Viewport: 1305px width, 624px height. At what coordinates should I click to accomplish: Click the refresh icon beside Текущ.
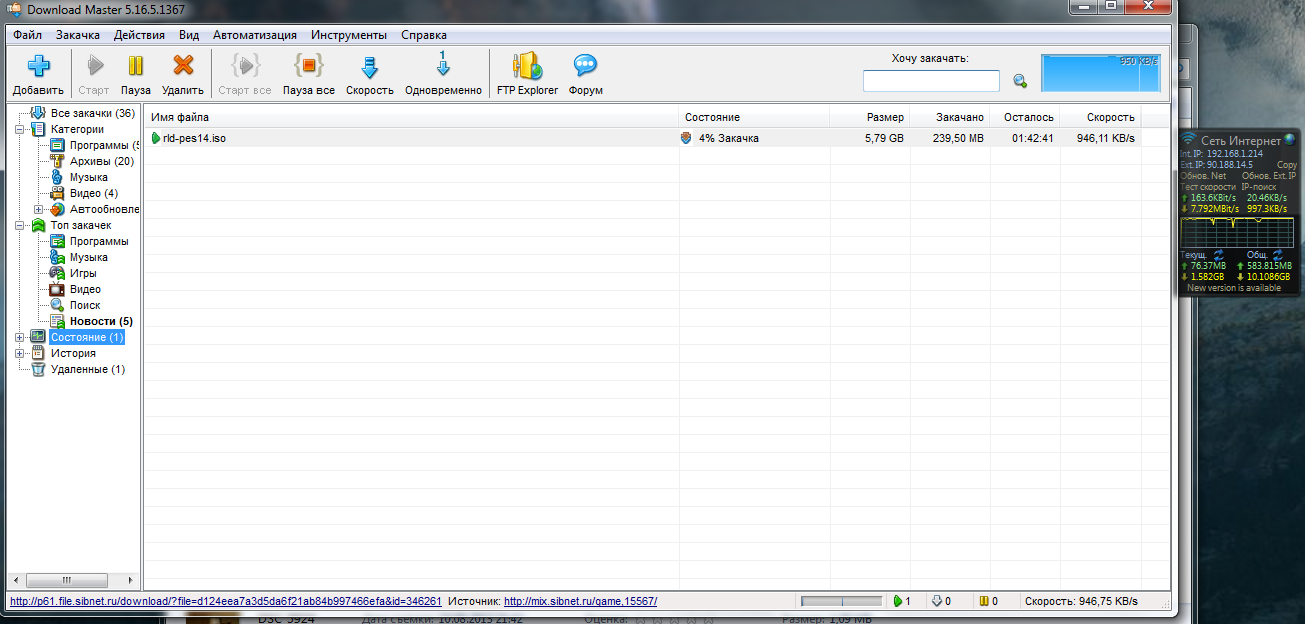coord(1219,255)
